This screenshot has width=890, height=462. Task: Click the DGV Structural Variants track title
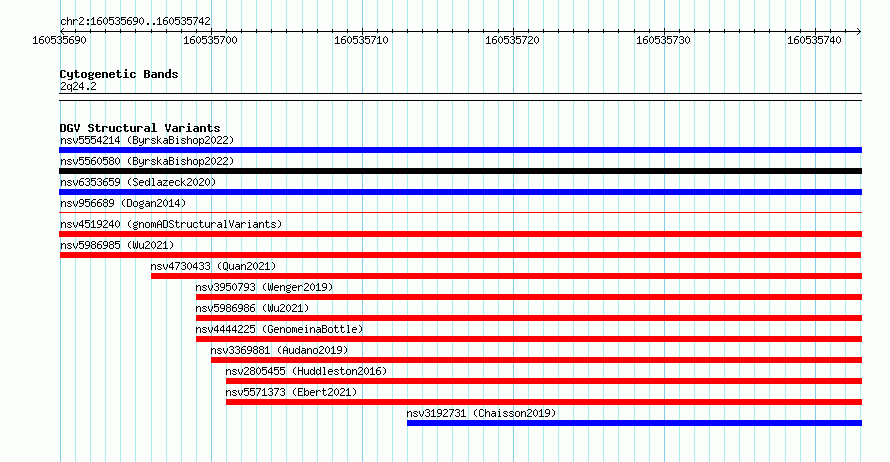pyautogui.click(x=140, y=128)
